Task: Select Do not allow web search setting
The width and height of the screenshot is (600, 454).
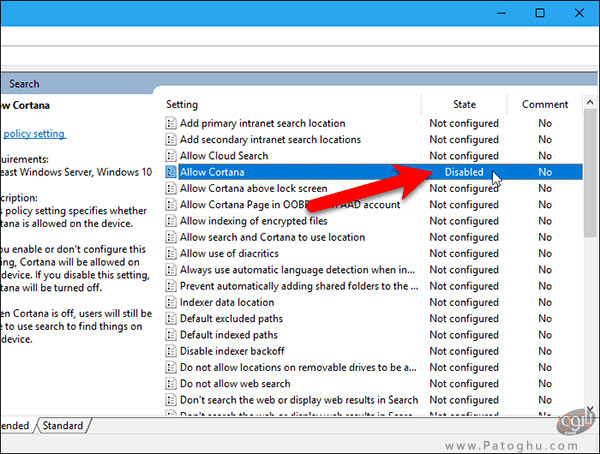Action: pyautogui.click(x=235, y=384)
